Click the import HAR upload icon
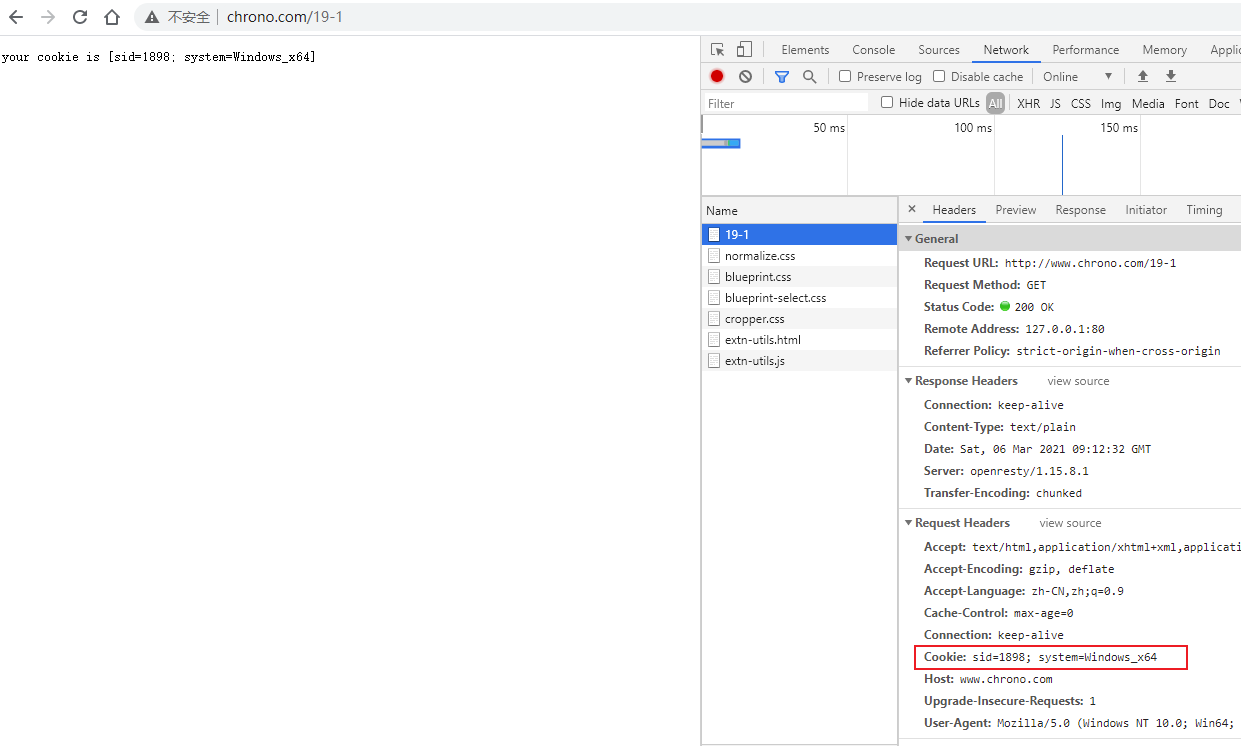1241x746 pixels. 1143,77
